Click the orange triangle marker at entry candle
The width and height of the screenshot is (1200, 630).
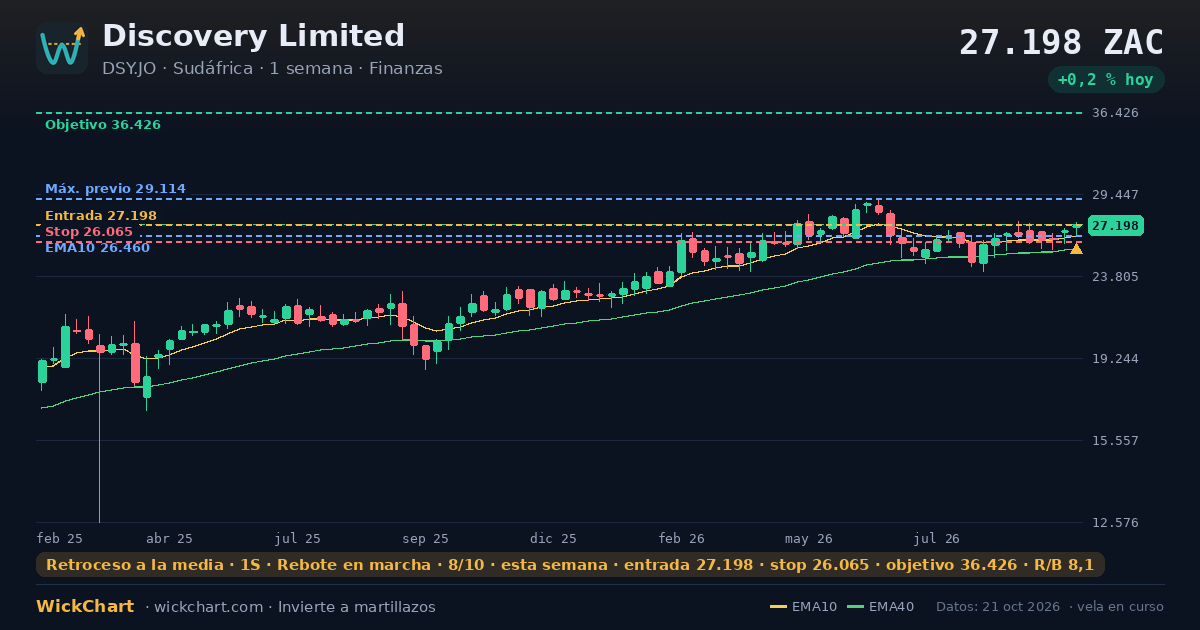(1076, 248)
